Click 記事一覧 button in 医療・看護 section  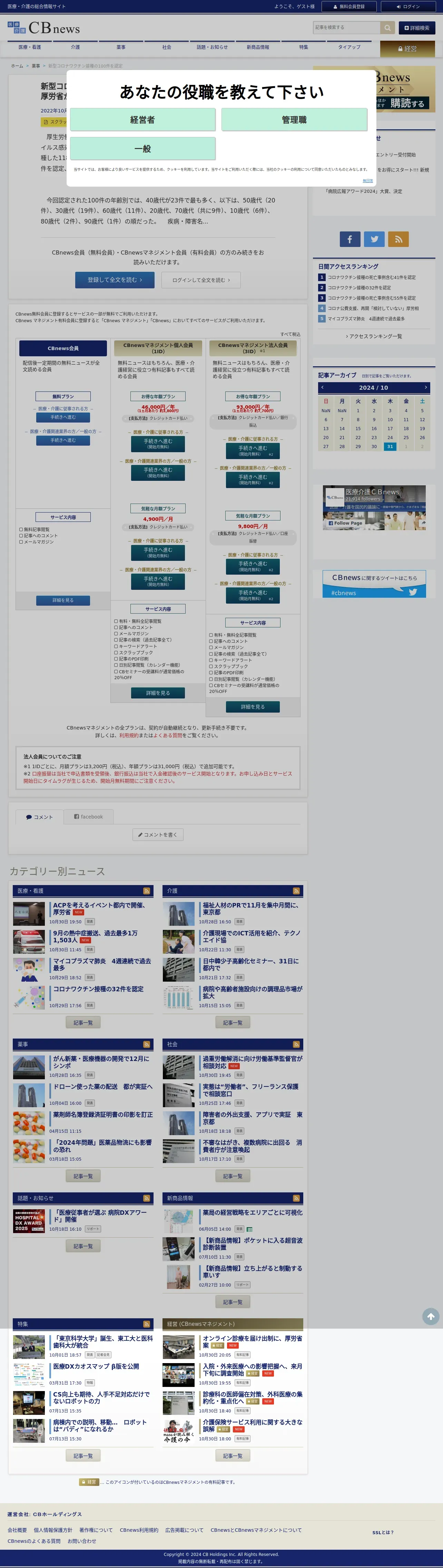point(83,1023)
